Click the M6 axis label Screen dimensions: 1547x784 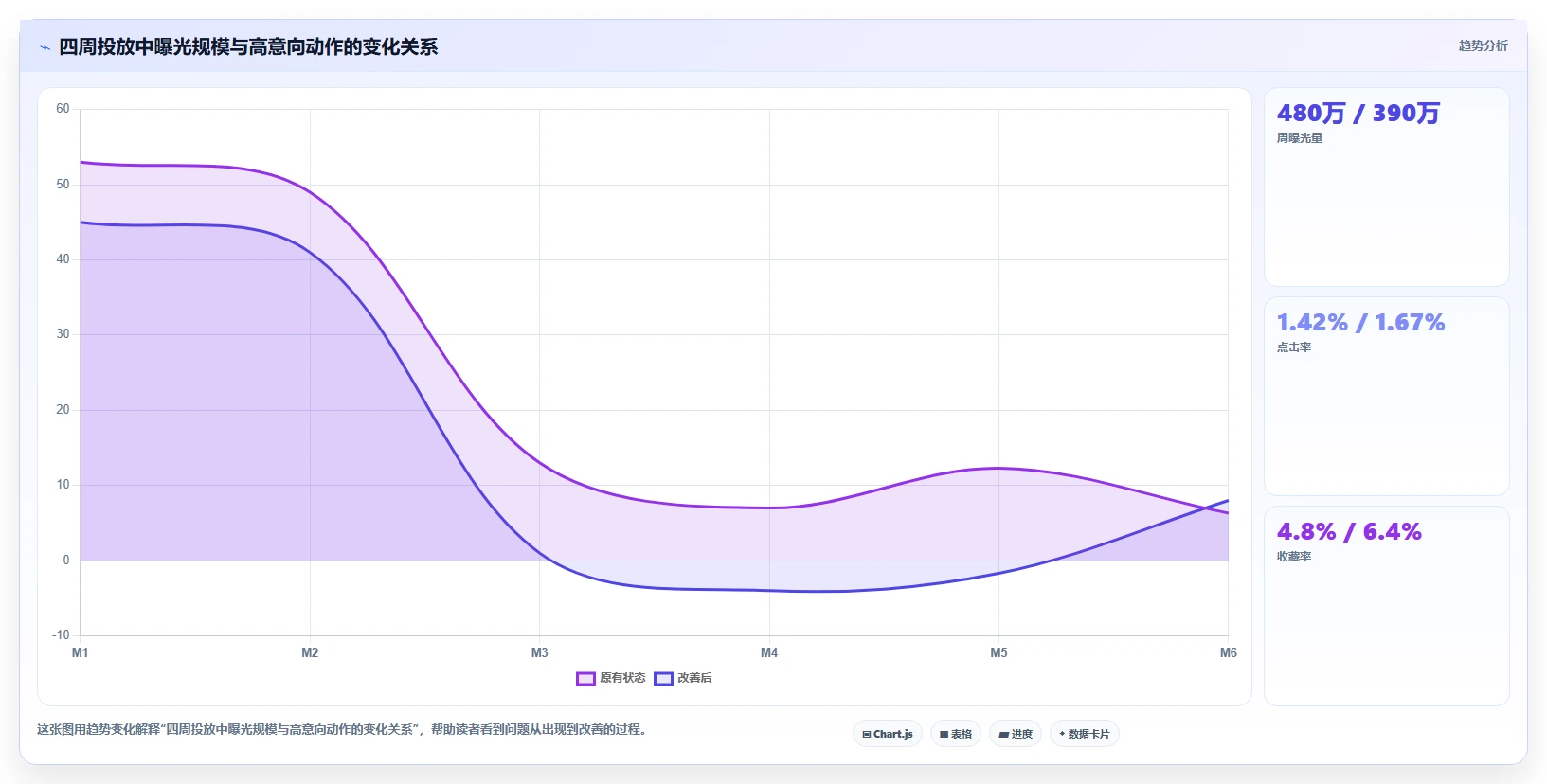click(1229, 652)
